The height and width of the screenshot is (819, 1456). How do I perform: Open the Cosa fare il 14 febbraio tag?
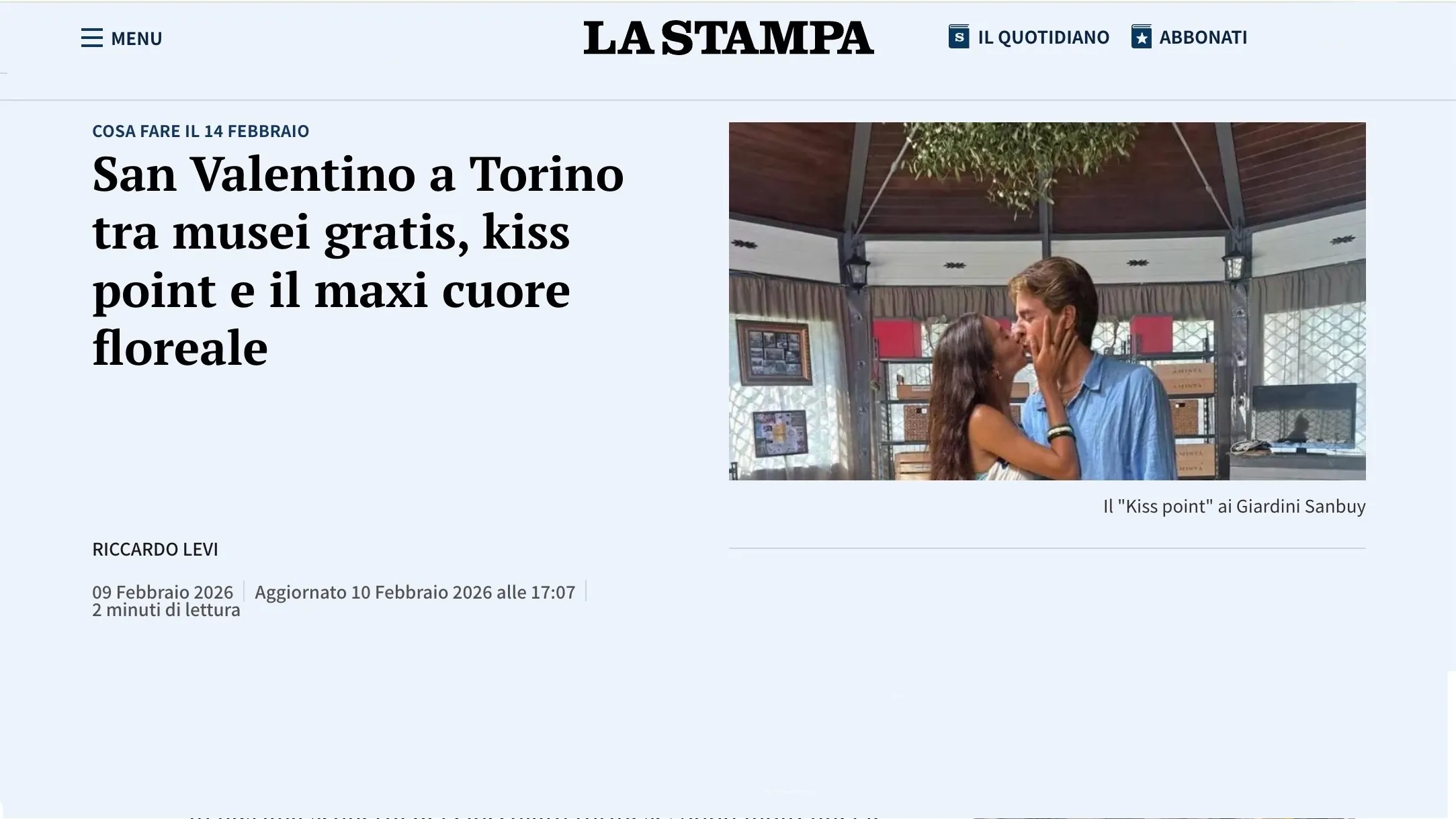pyautogui.click(x=200, y=131)
